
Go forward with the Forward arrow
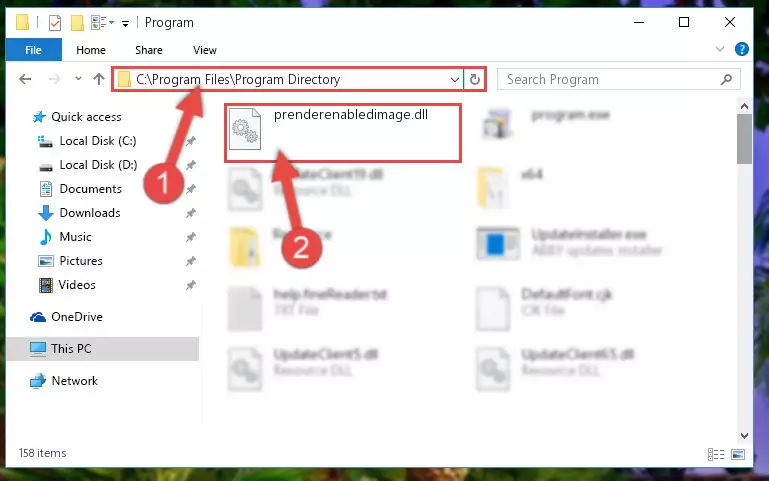click(x=54, y=79)
